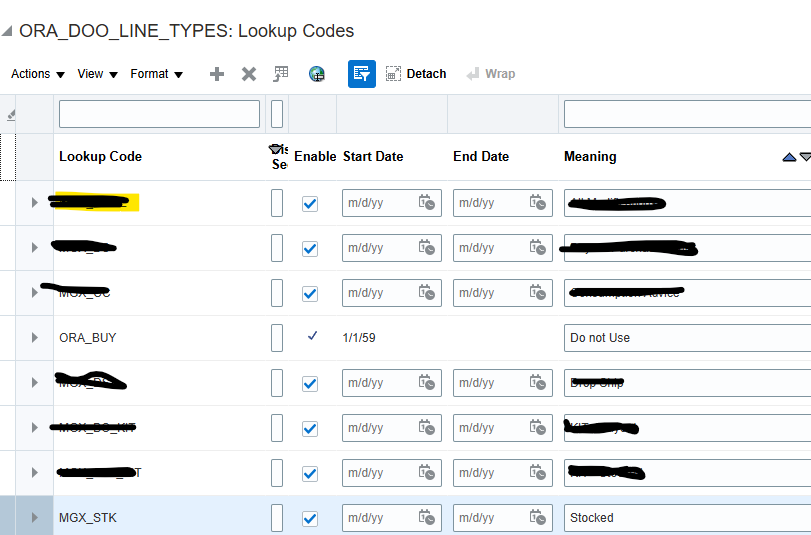Image resolution: width=811 pixels, height=535 pixels.
Task: Open the MGX_STK Start Date calendar picker
Action: pyautogui.click(x=427, y=517)
